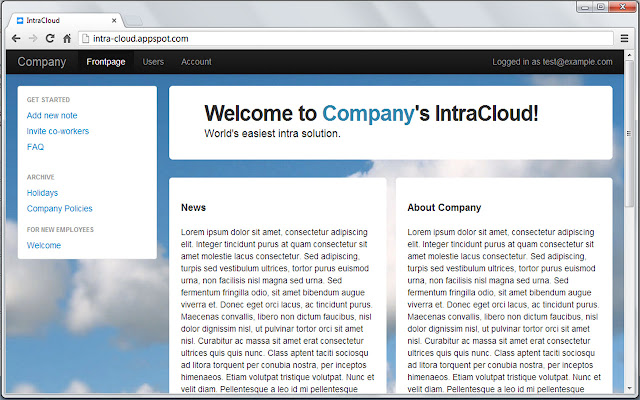The width and height of the screenshot is (640, 400).
Task: Open the Holidays archive link
Action: 42,193
